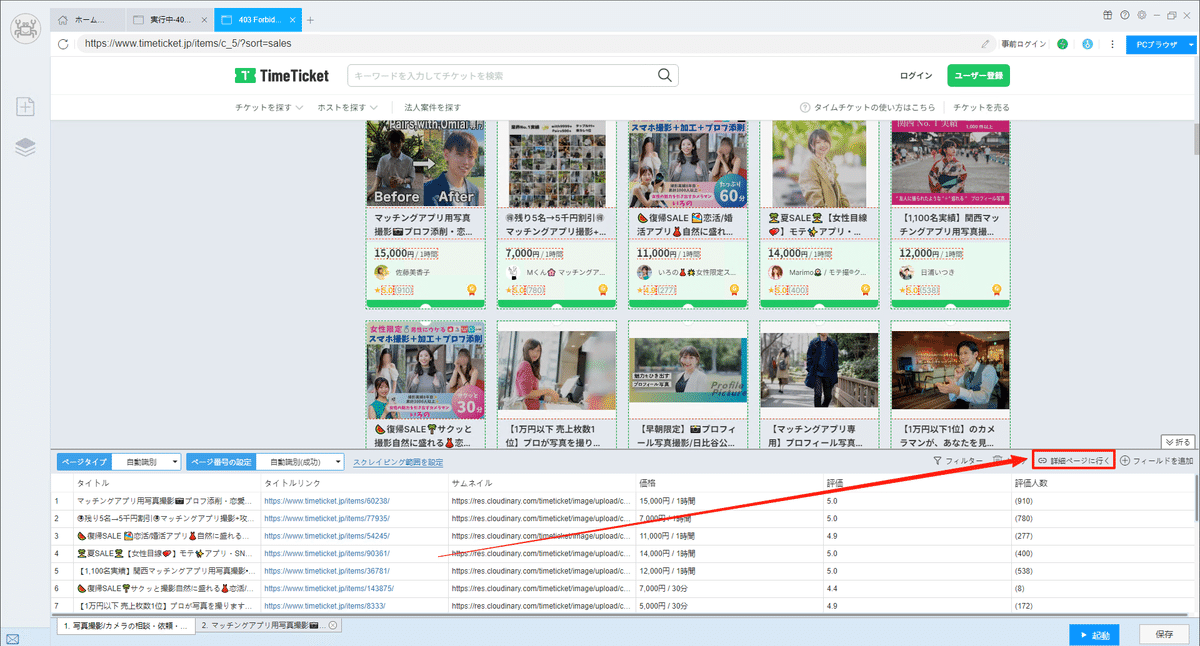This screenshot has width=1200, height=646.
Task: Click the home icon on ホーム tab
Action: point(63,19)
